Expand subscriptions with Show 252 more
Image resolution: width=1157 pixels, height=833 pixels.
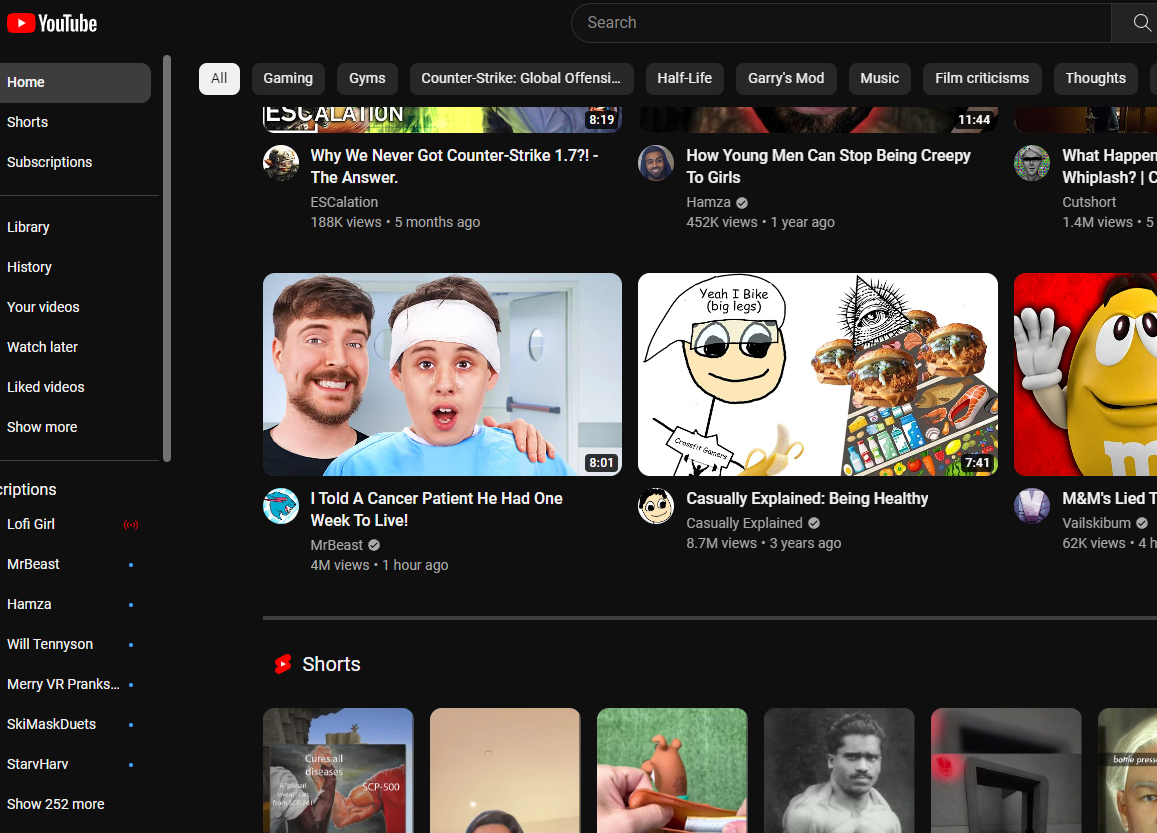(56, 804)
